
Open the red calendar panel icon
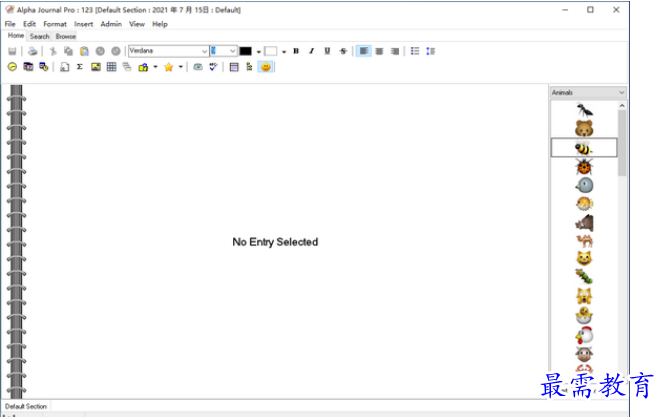point(234,67)
